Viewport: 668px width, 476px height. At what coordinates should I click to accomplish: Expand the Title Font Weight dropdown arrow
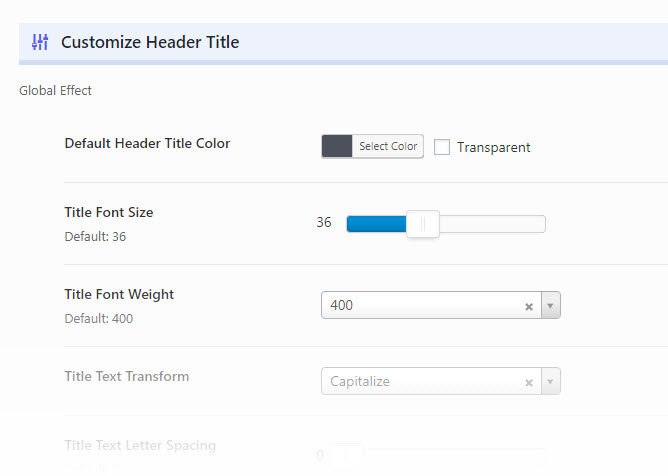click(550, 306)
